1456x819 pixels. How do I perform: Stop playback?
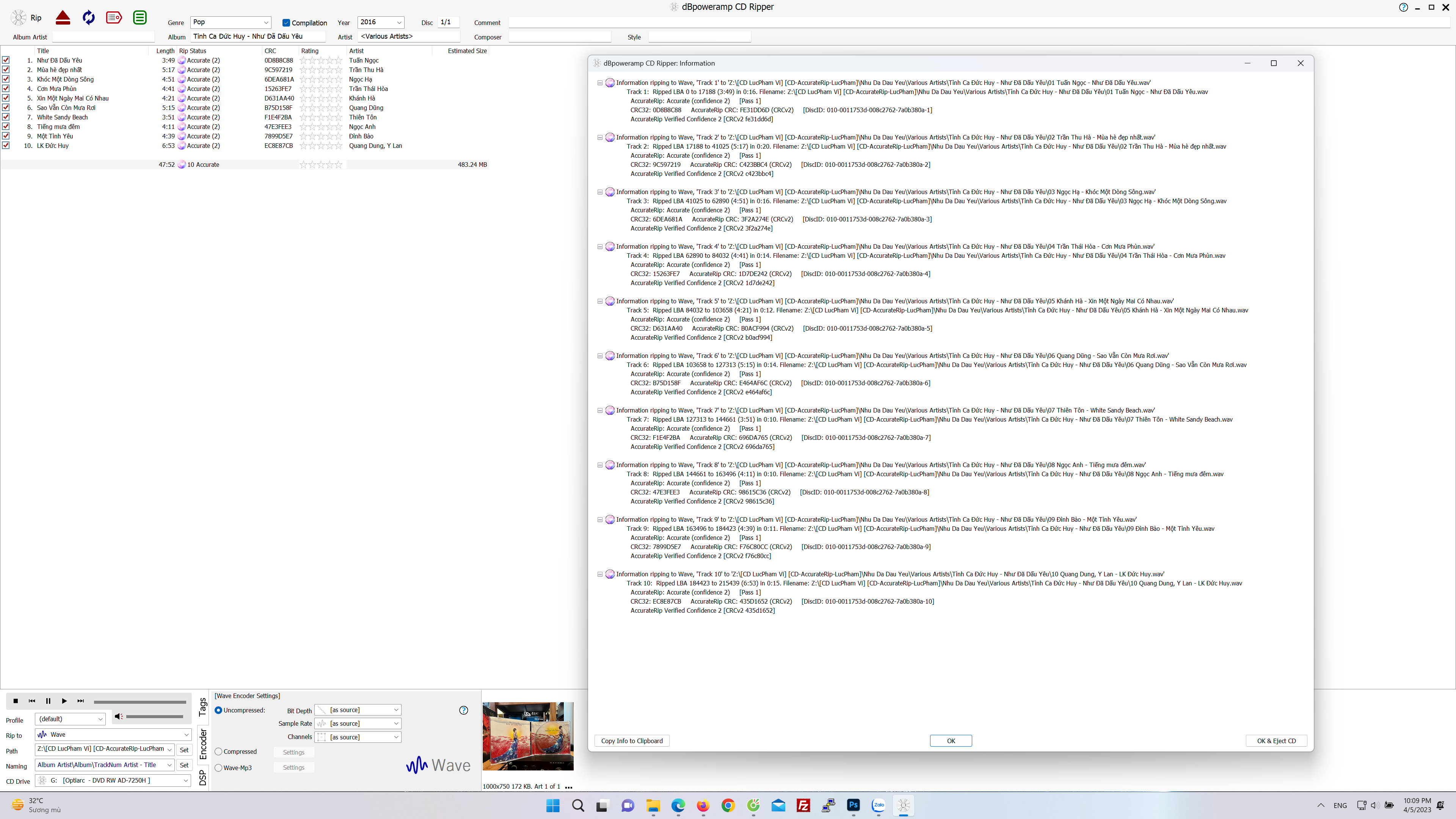(x=16, y=701)
